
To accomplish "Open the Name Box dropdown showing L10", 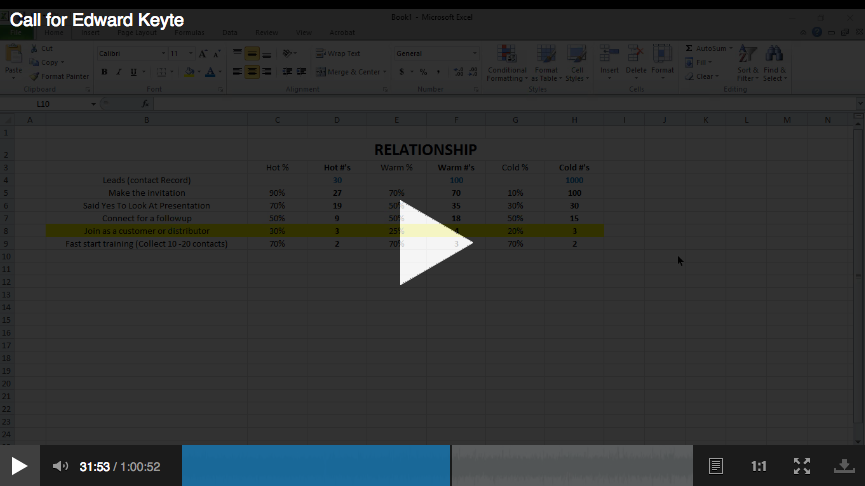I will (93, 104).
